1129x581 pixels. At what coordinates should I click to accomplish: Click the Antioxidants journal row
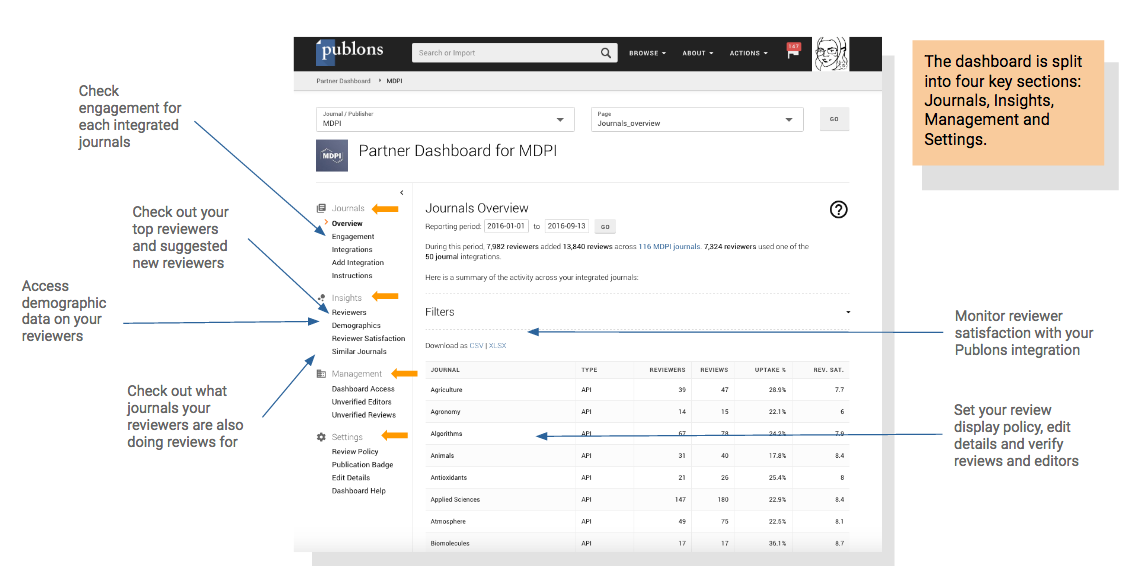(637, 477)
